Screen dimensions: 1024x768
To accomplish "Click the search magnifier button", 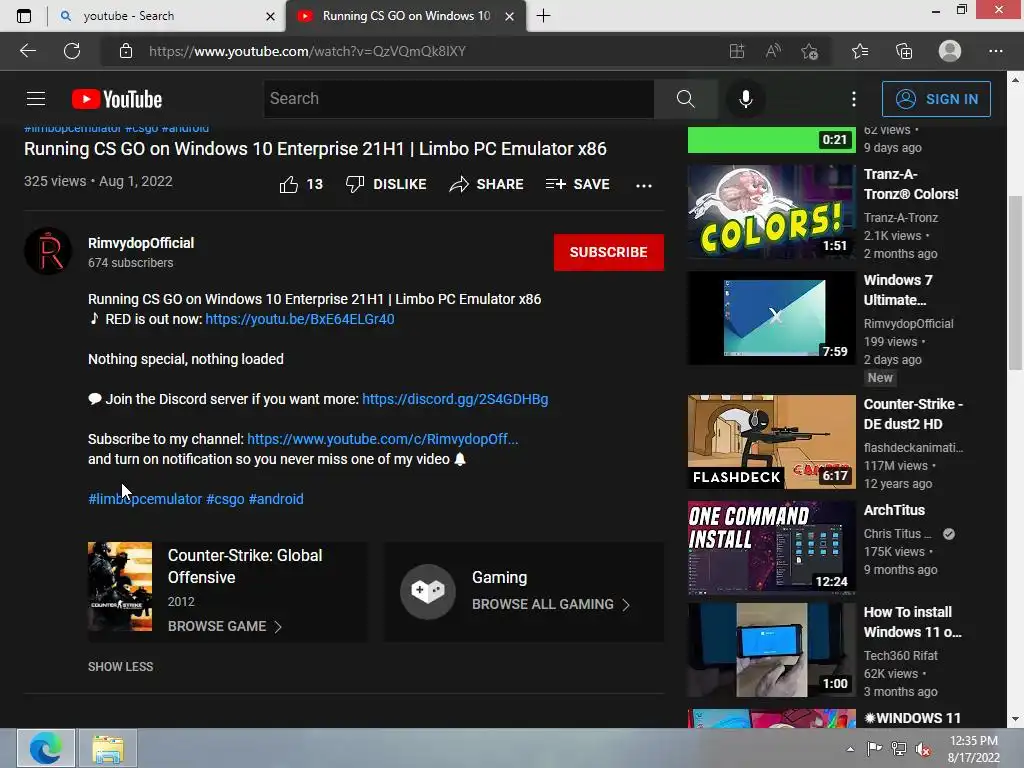I will (x=686, y=99).
